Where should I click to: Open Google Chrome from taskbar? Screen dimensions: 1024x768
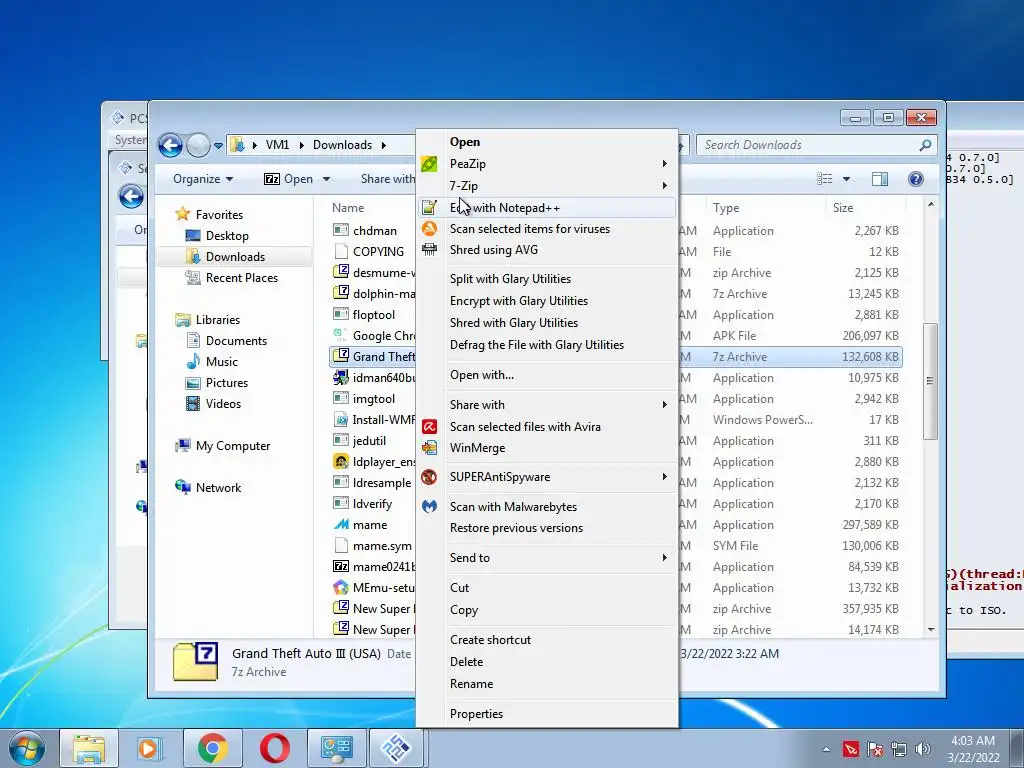212,748
